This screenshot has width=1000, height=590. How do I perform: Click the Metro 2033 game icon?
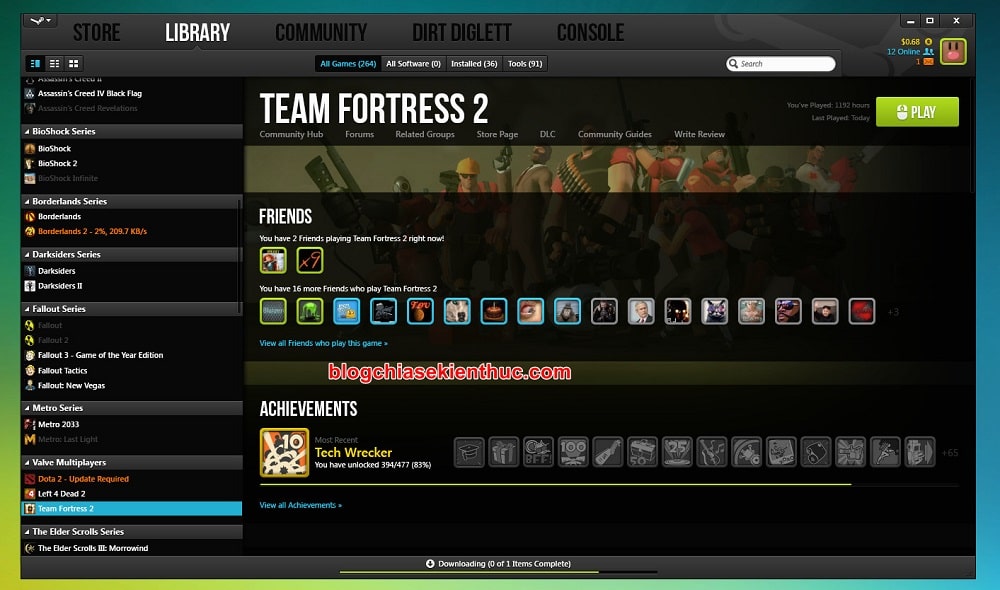click(29, 424)
